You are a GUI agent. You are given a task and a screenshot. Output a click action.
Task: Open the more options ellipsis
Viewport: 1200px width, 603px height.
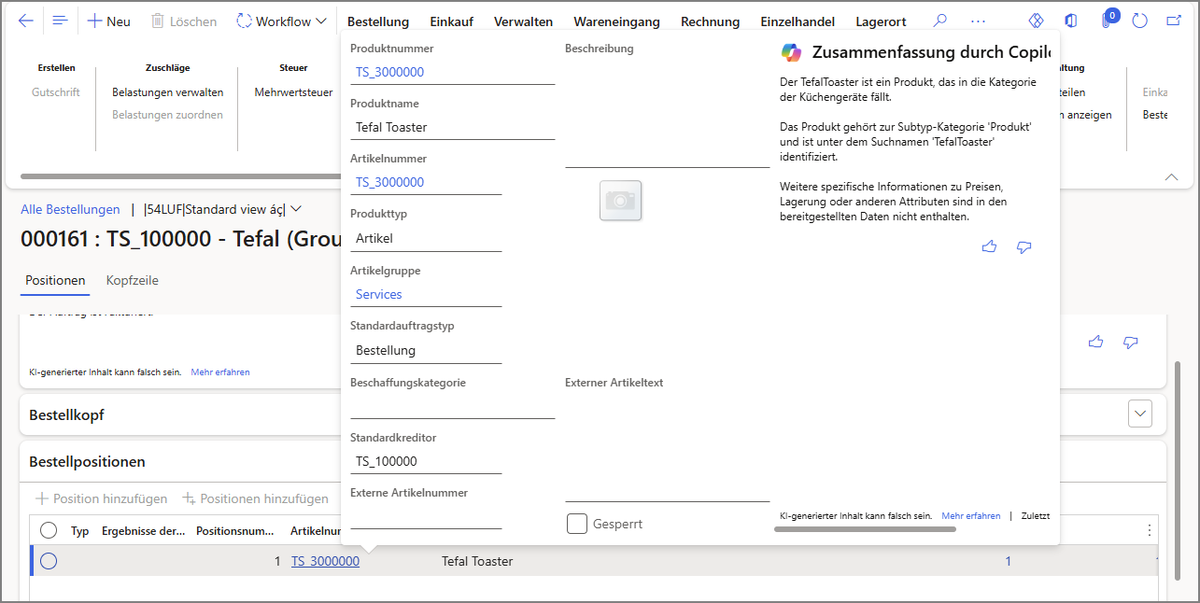tap(978, 21)
